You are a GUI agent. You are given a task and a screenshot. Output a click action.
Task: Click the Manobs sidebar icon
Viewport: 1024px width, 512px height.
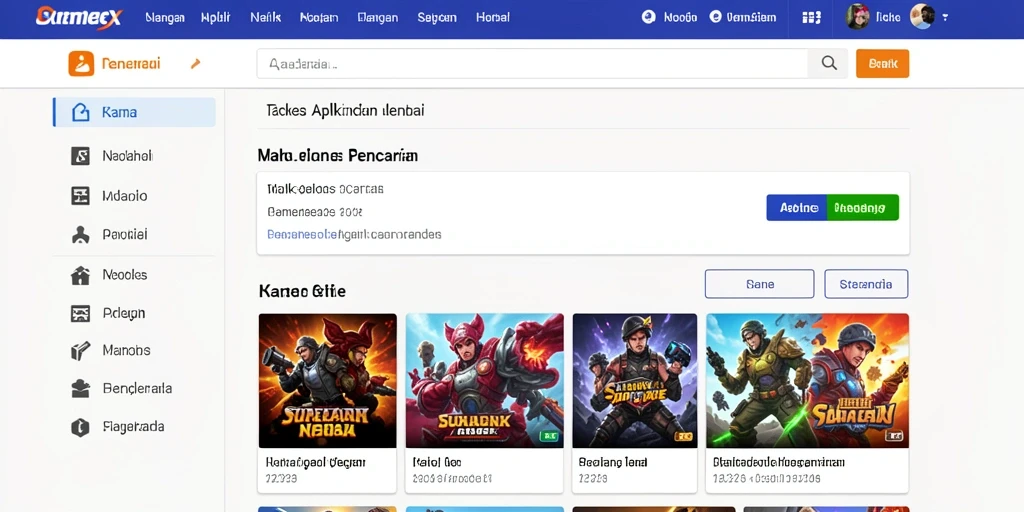coord(80,351)
